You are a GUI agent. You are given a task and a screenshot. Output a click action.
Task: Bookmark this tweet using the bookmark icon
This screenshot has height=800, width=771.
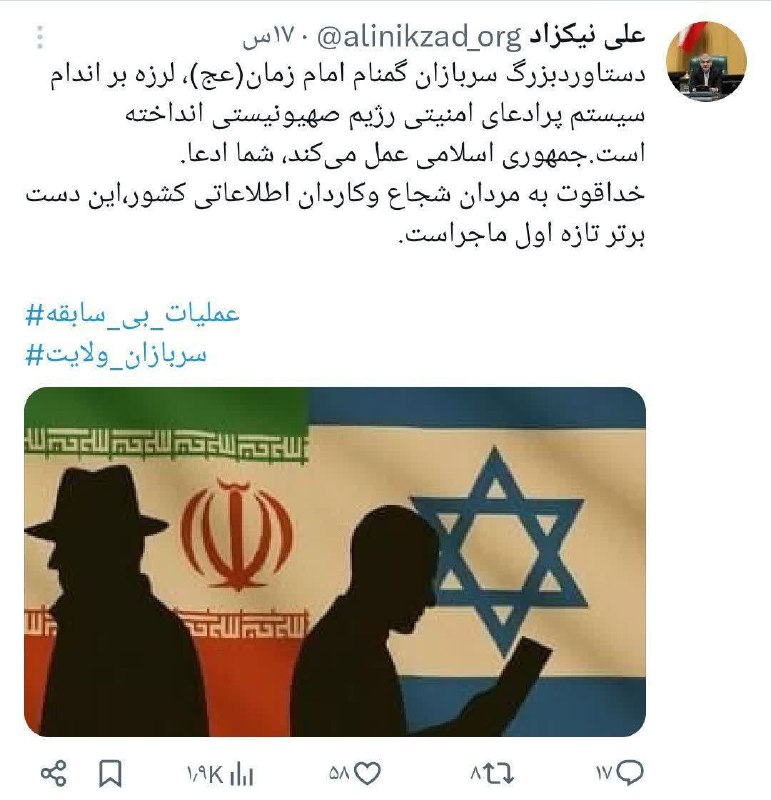110,774
